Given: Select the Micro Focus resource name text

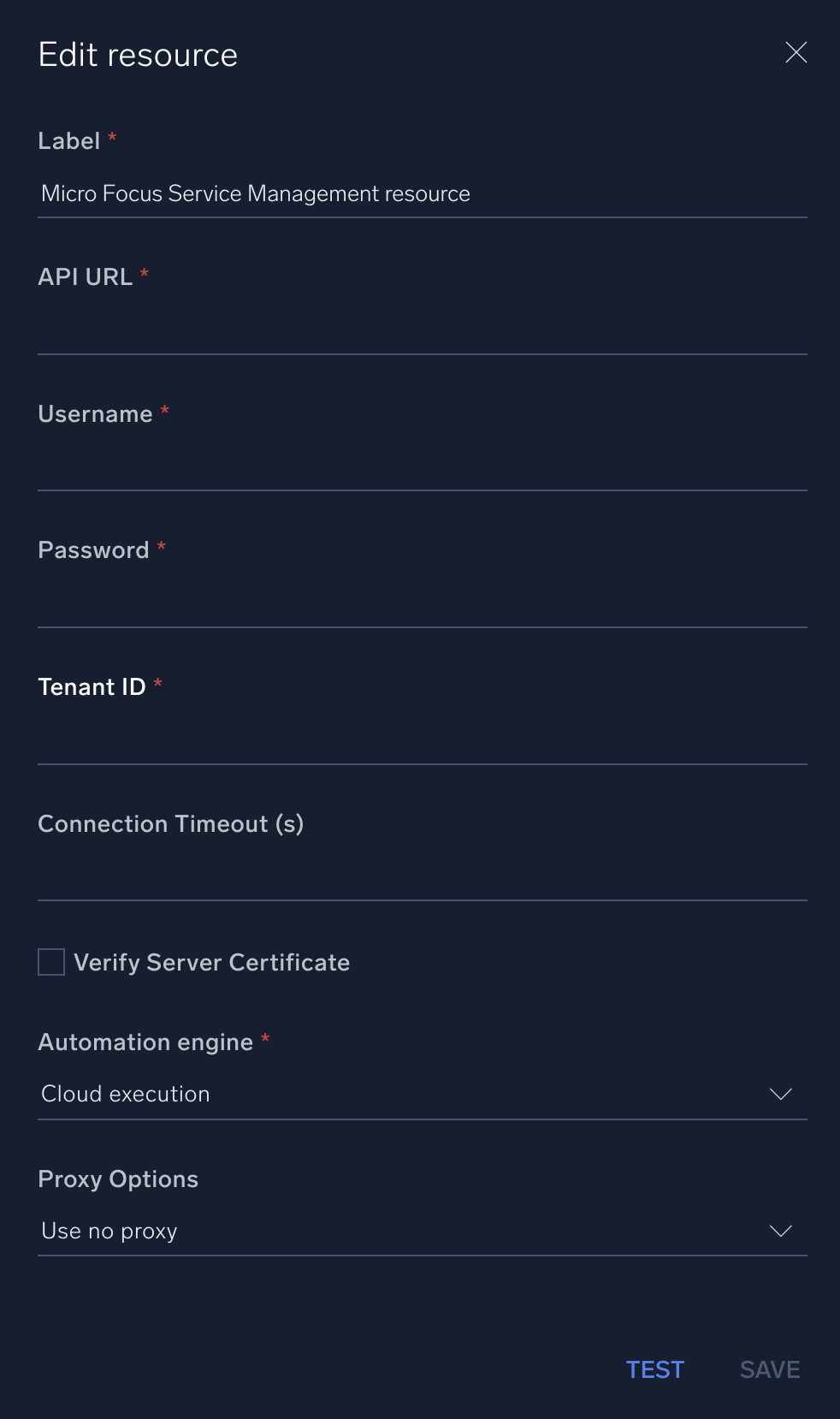Looking at the screenshot, I should 255,193.
